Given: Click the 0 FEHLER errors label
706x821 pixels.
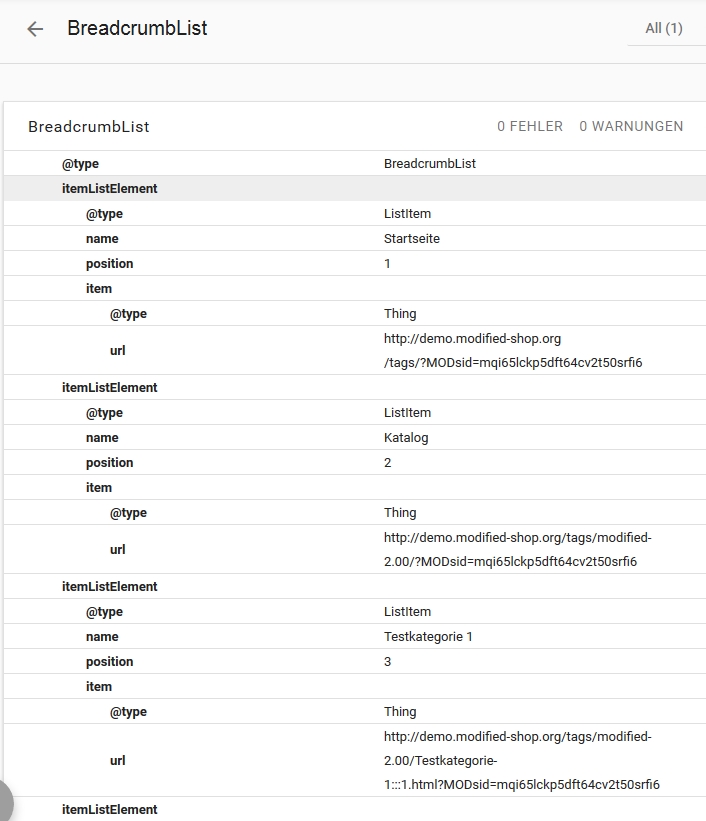Looking at the screenshot, I should pyautogui.click(x=530, y=126).
